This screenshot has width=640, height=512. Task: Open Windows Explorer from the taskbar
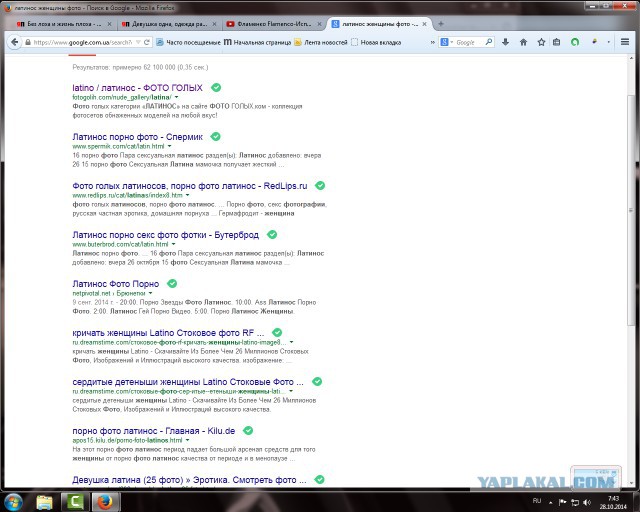click(x=44, y=502)
